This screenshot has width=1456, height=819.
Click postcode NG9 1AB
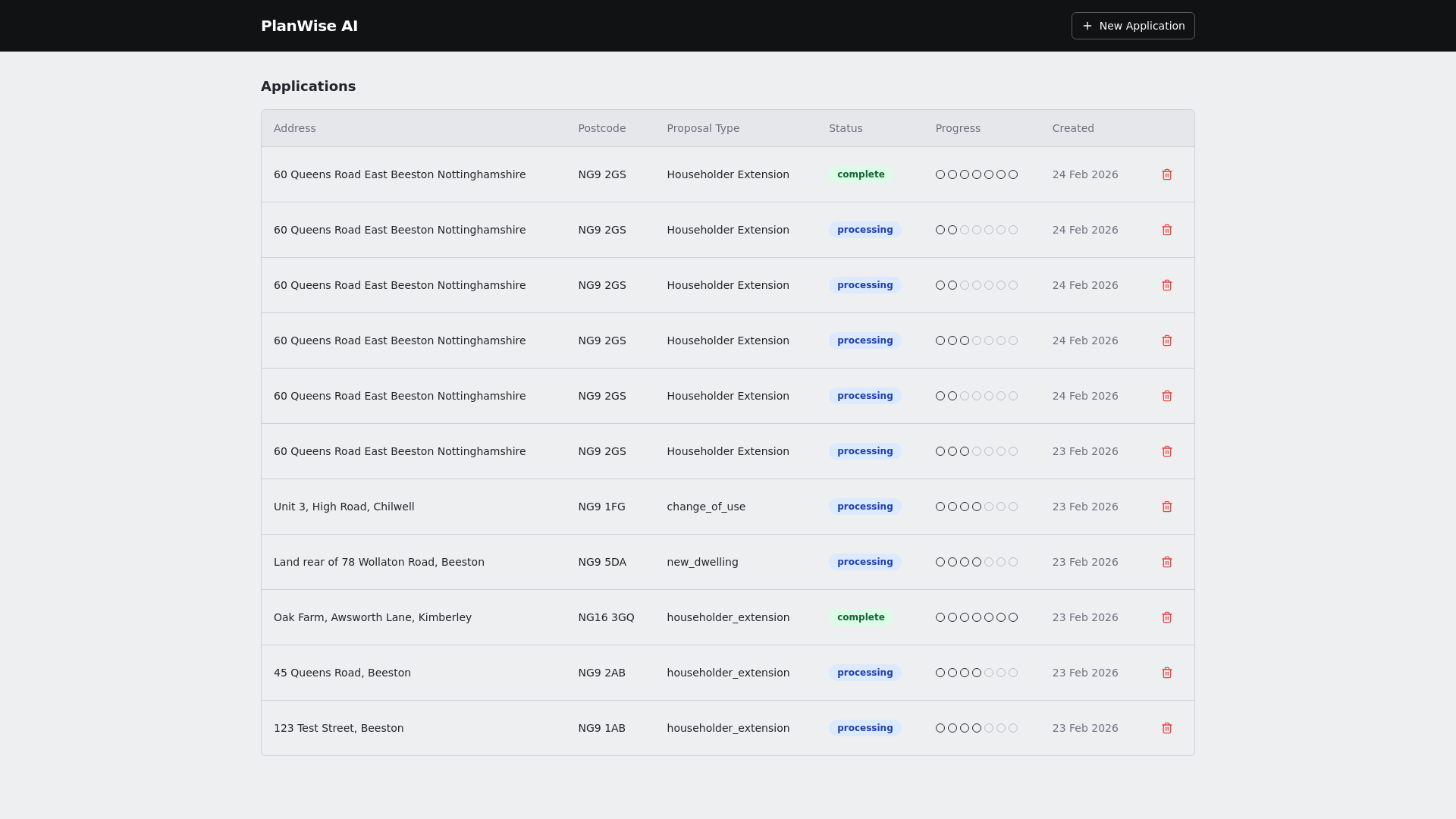tap(601, 728)
